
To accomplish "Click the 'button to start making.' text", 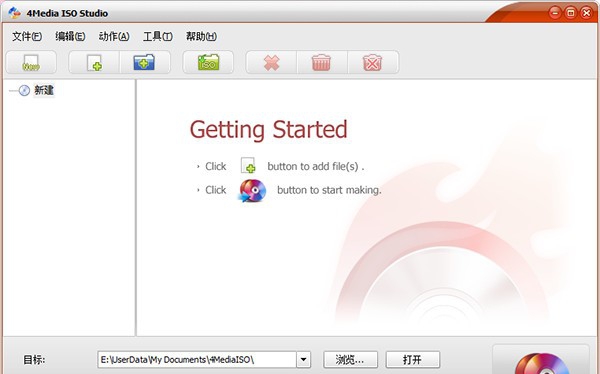I will pos(329,190).
